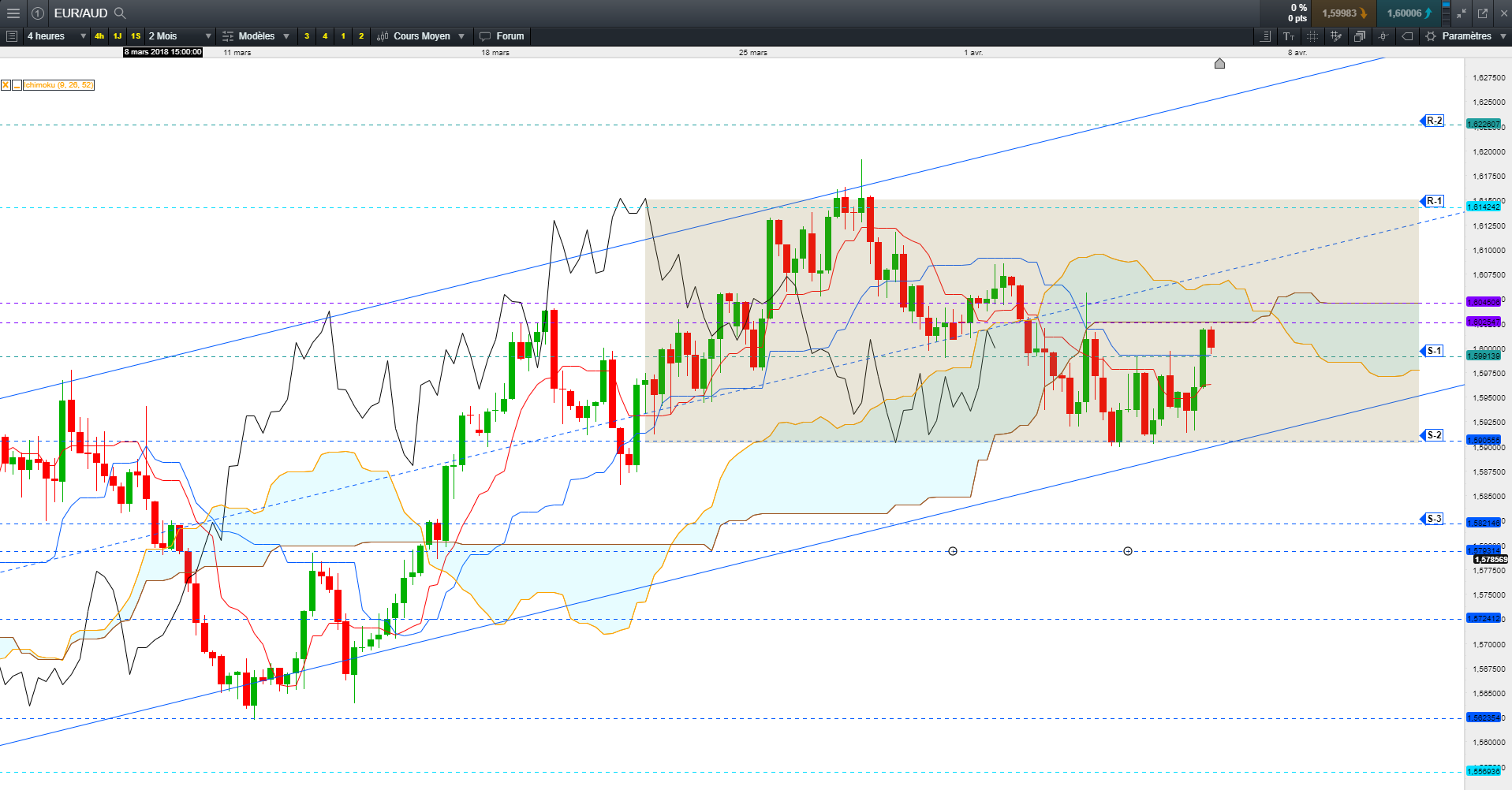Click the 11 mars date on time axis
The height and width of the screenshot is (790, 1512).
pyautogui.click(x=237, y=53)
